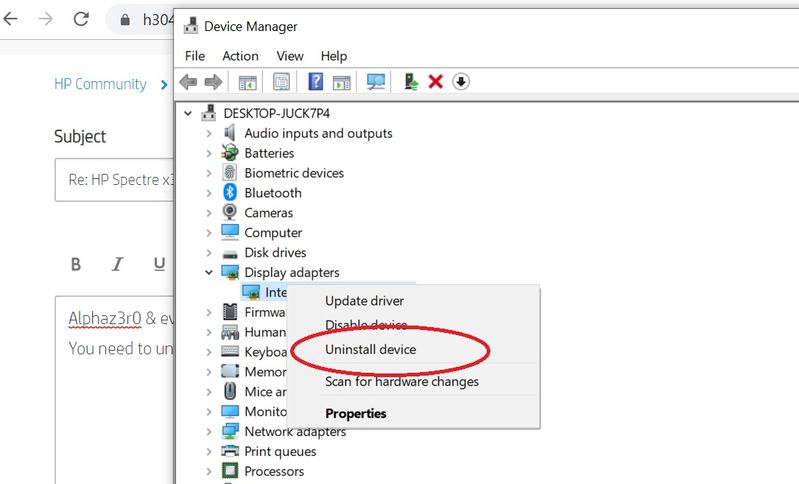Expand Audio inputs and outputs category
This screenshot has width=799, height=484.
pyautogui.click(x=208, y=133)
